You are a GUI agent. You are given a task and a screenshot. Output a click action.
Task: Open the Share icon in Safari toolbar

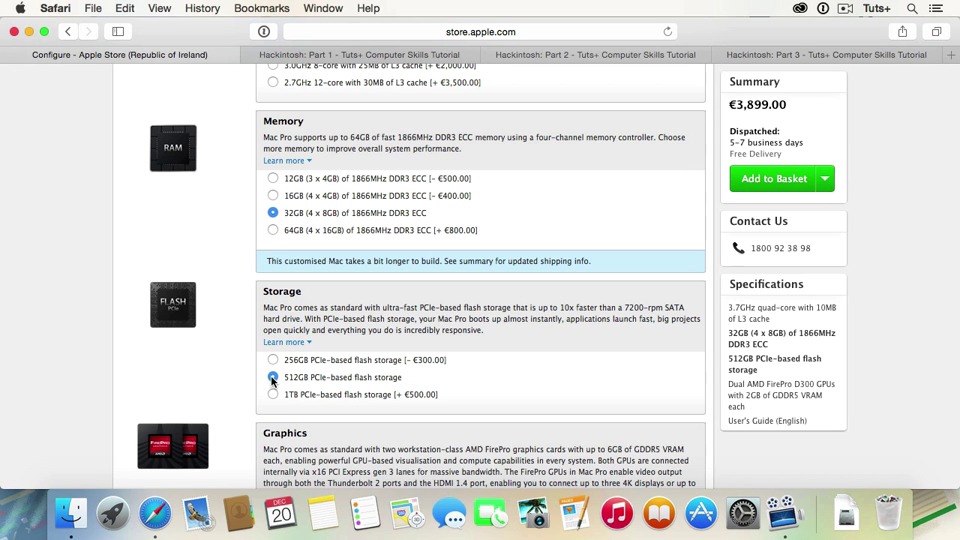(x=902, y=31)
